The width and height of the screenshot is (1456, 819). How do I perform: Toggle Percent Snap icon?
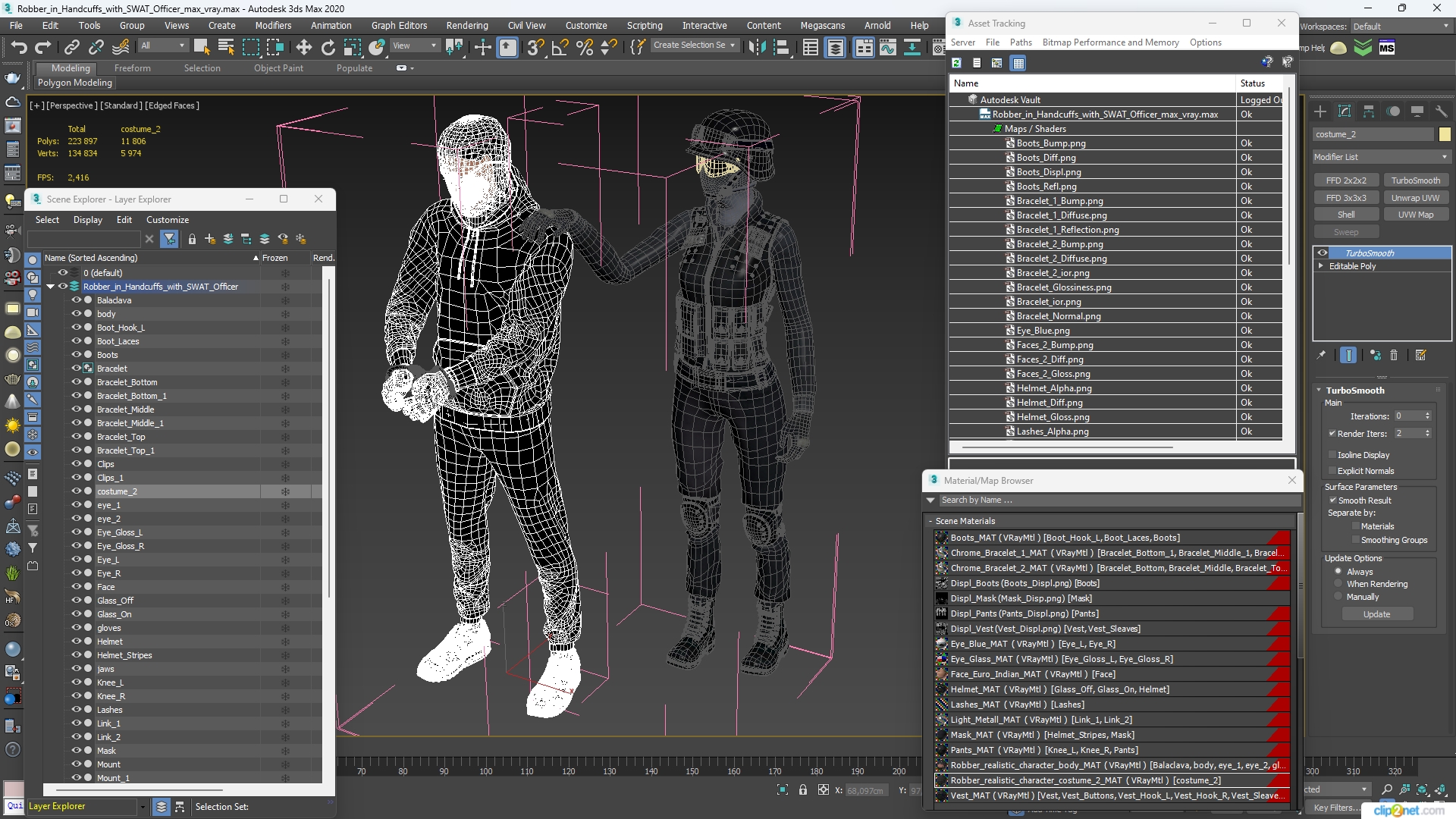pos(584,48)
